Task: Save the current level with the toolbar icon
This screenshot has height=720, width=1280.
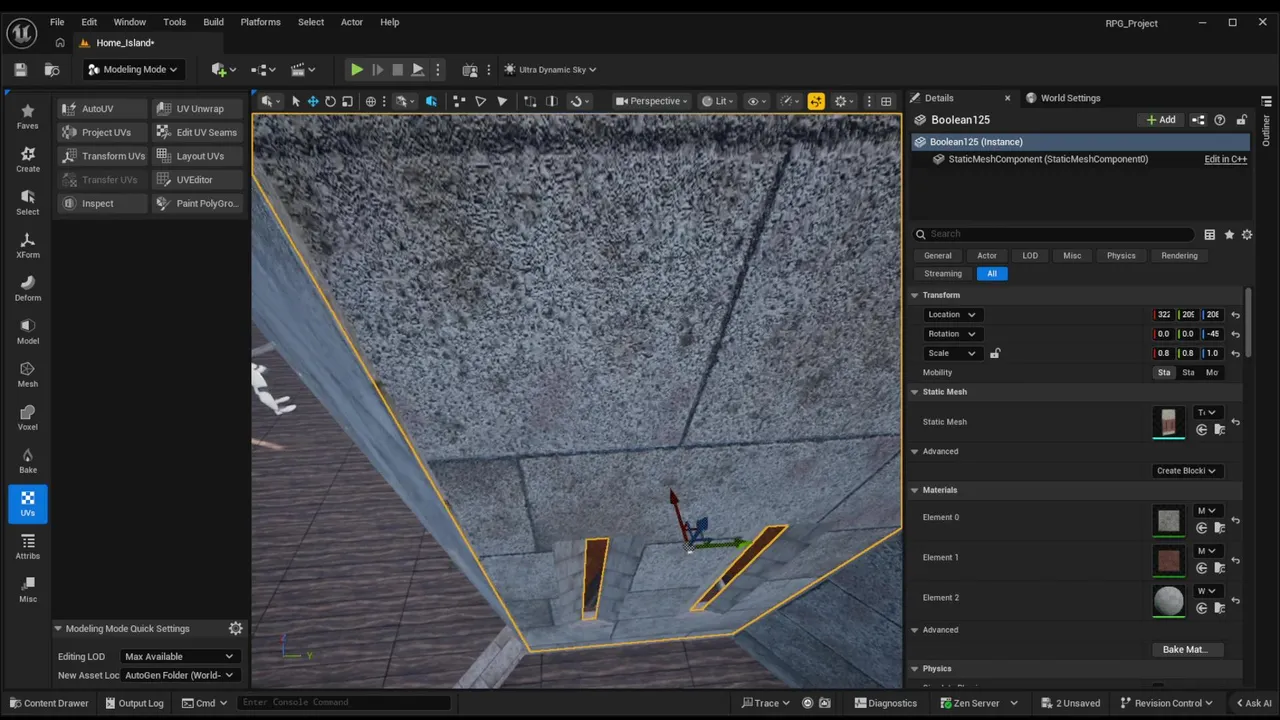Action: click(20, 70)
